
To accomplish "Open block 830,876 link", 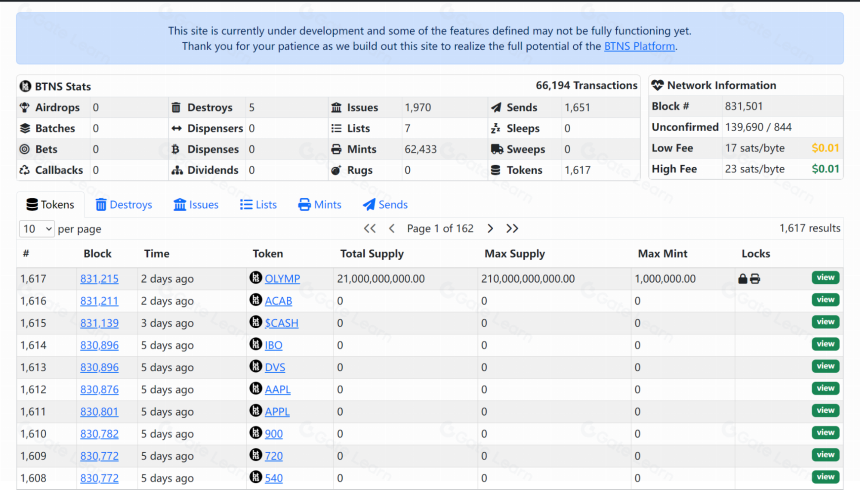I will coord(99,390).
